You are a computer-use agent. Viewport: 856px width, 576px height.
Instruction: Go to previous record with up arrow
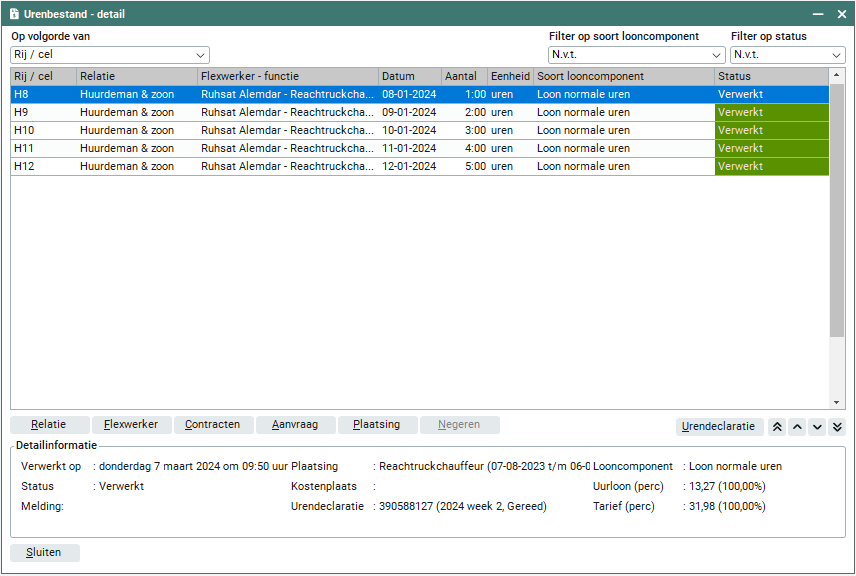(x=797, y=427)
